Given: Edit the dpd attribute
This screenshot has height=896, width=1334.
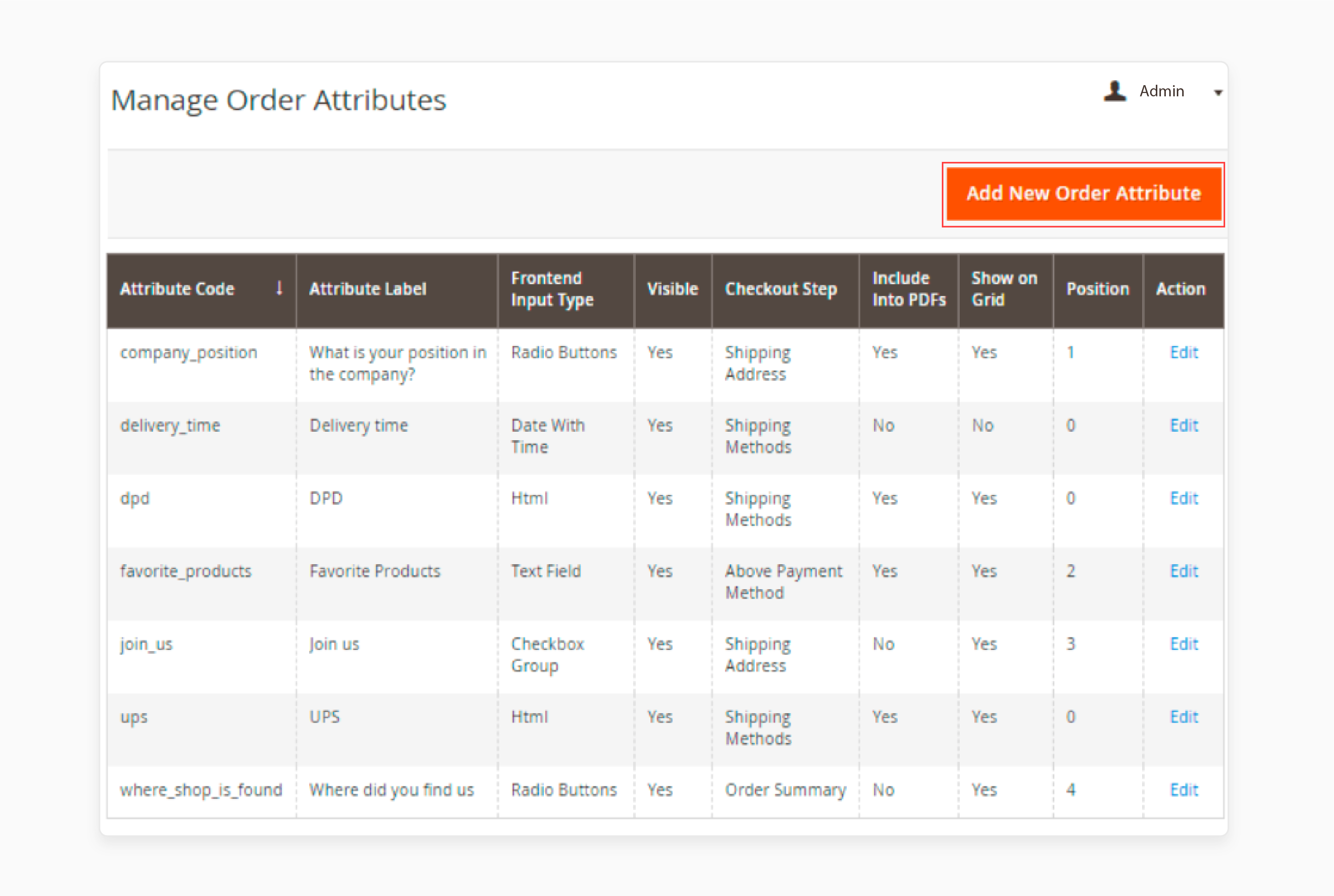Looking at the screenshot, I should pyautogui.click(x=1184, y=499).
